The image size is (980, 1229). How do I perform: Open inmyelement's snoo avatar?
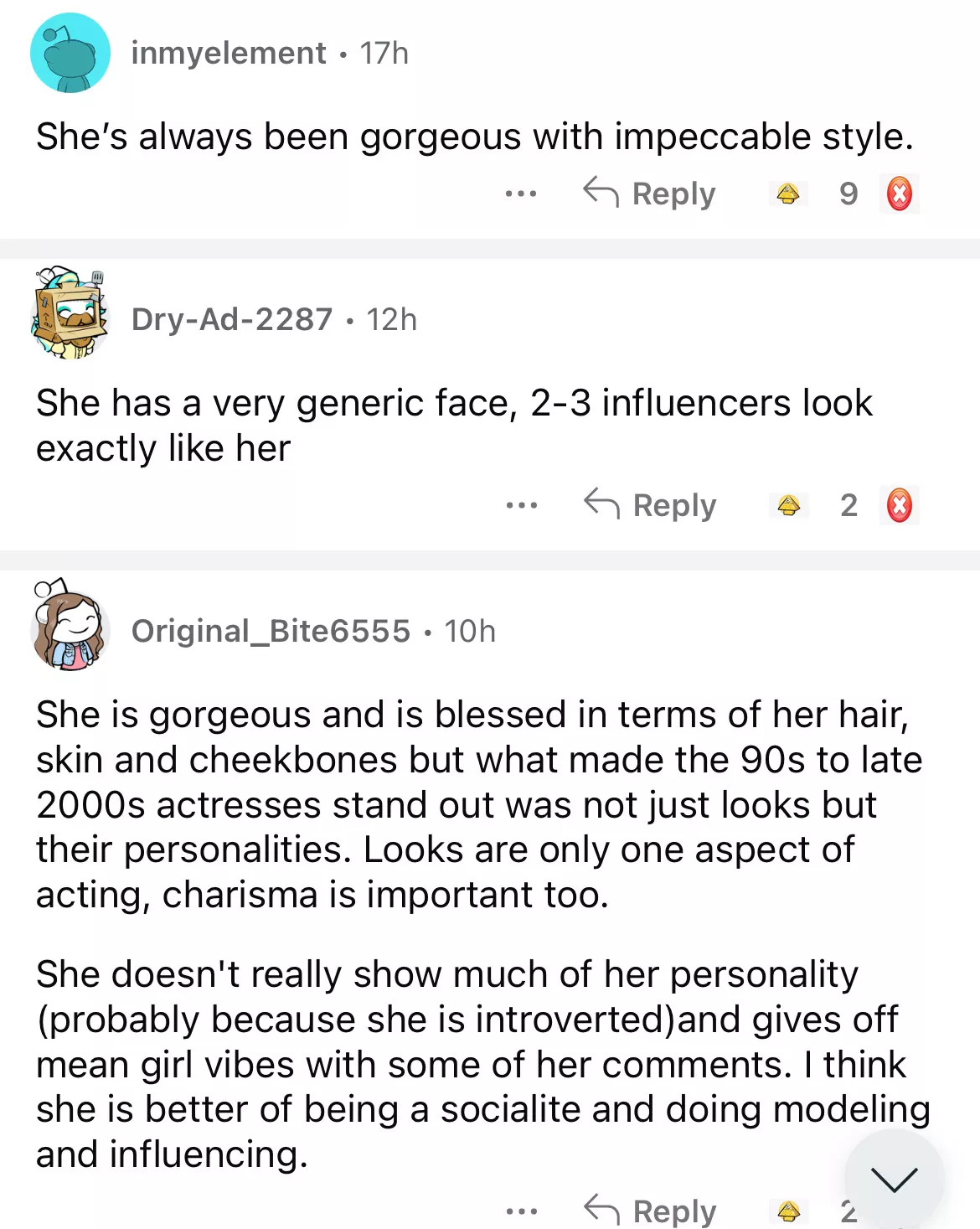70,53
